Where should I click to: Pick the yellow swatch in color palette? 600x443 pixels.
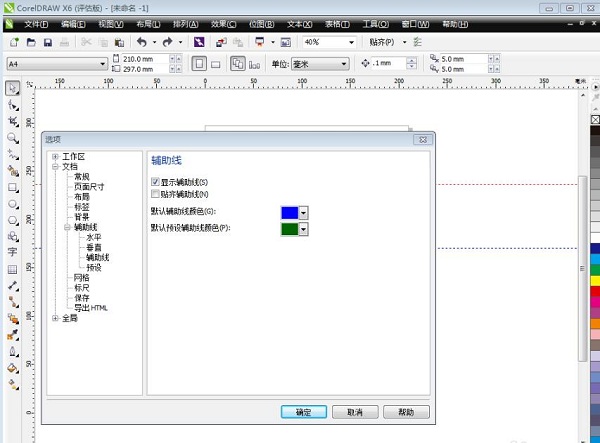click(x=595, y=280)
